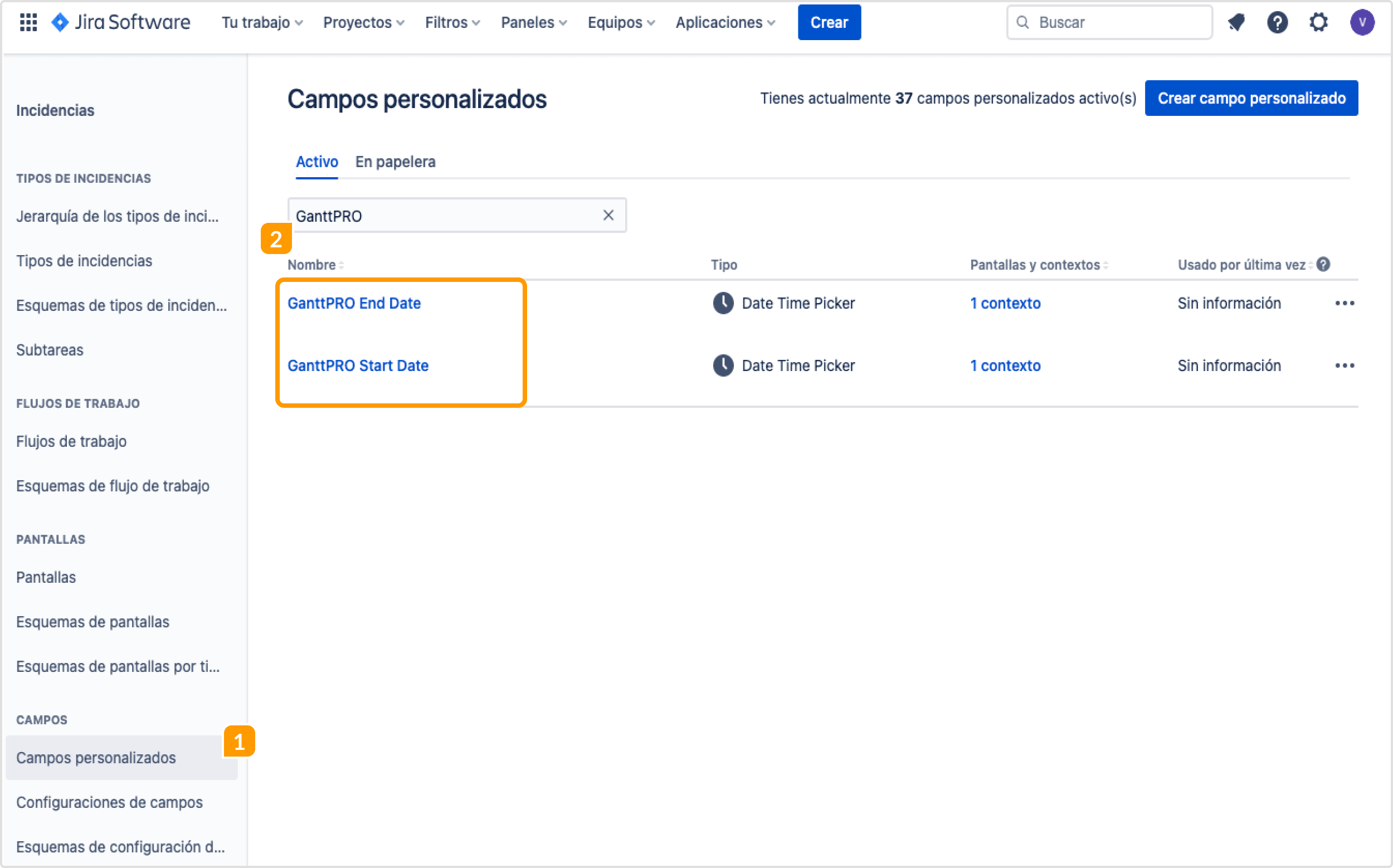Open Tipos de incidencias in sidebar

(84, 261)
